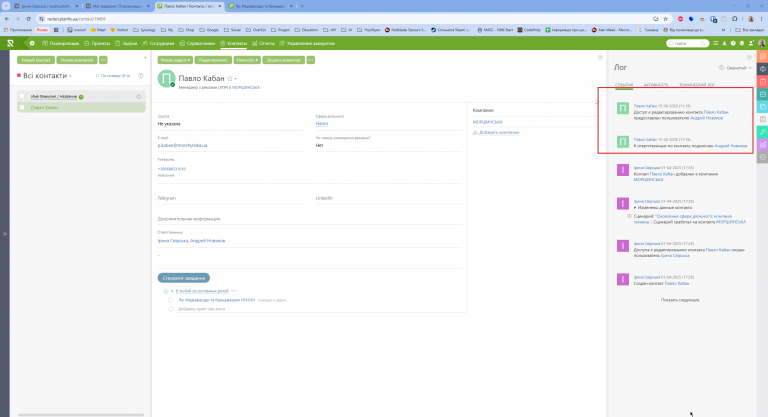Screen dimensions: 768x417
Task: Open more actions beside Додати коментар
Action: pos(311,60)
